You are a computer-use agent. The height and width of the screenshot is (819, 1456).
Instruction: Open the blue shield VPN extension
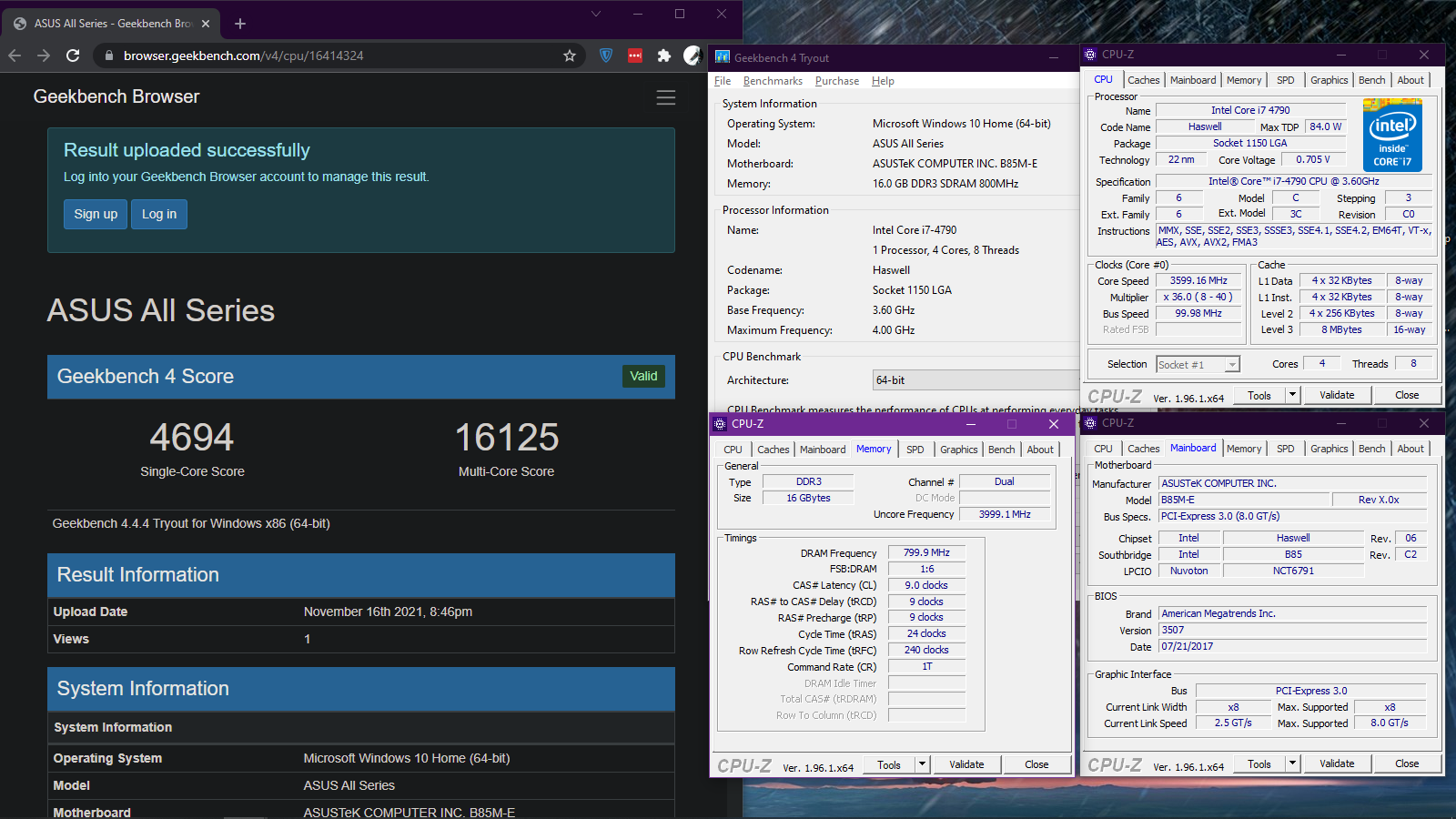pyautogui.click(x=606, y=56)
